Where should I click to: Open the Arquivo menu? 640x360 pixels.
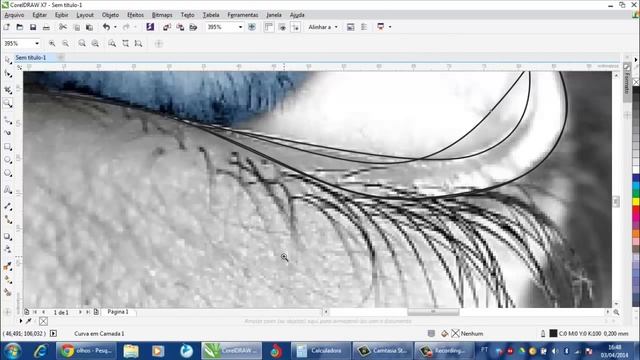14,15
